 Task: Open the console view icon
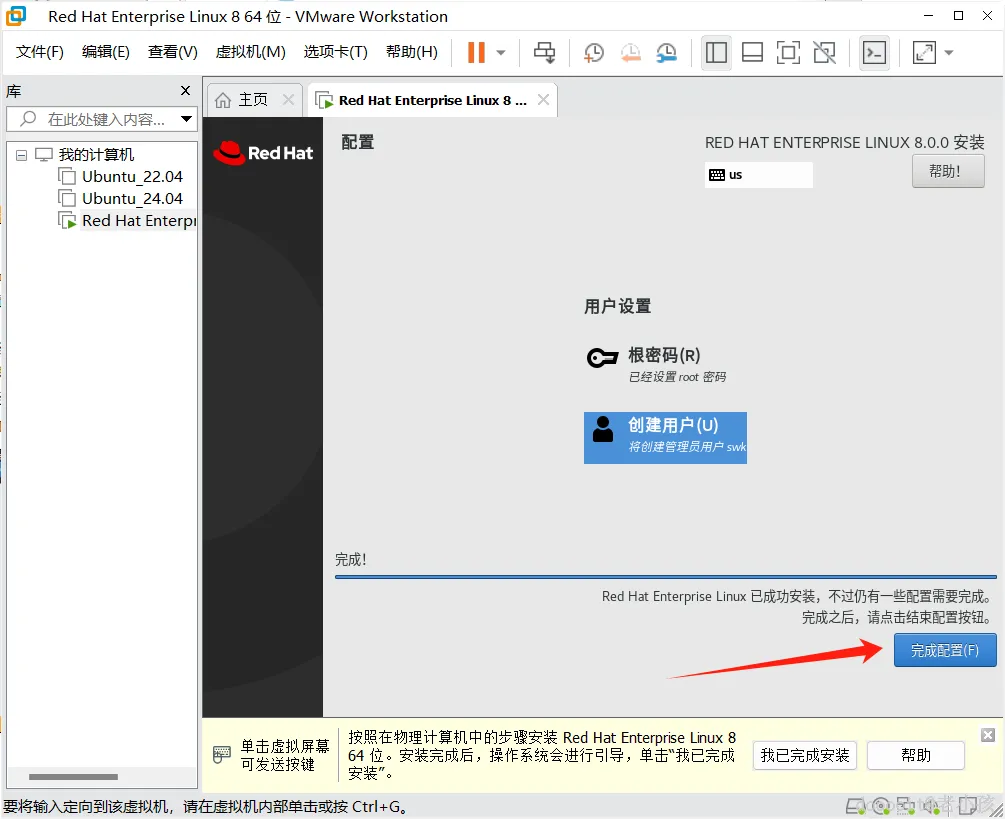point(874,53)
